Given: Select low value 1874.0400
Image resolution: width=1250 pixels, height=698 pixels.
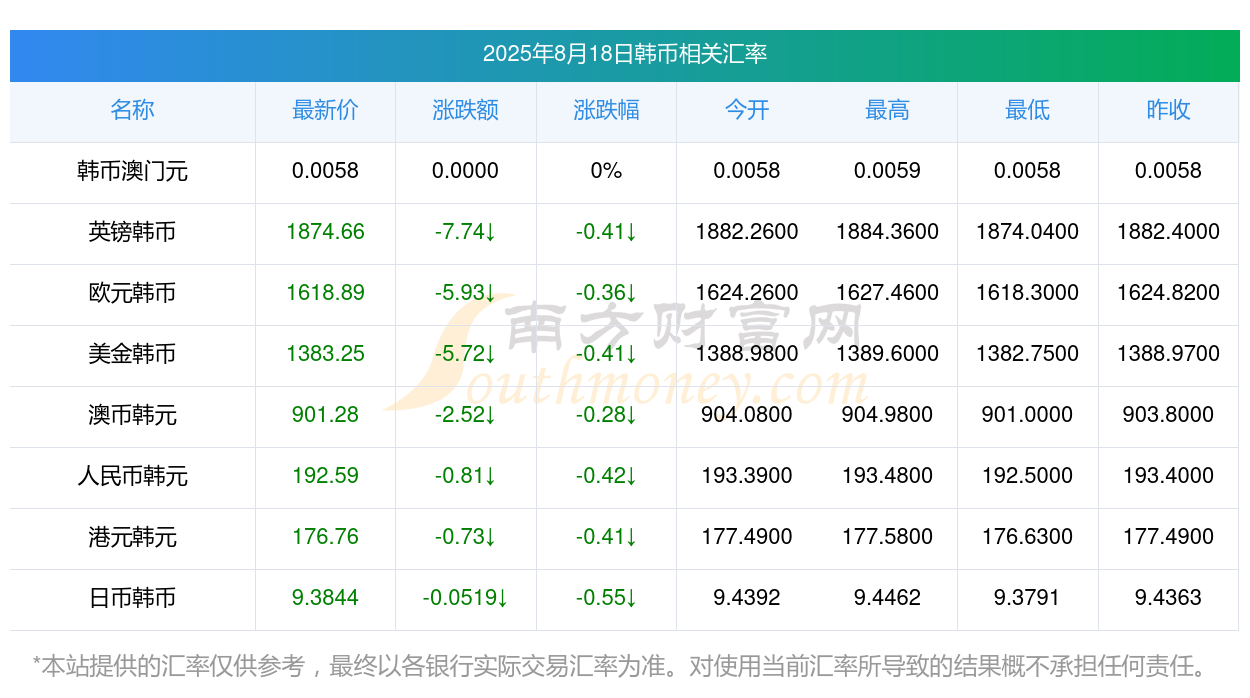Looking at the screenshot, I should (1027, 232).
